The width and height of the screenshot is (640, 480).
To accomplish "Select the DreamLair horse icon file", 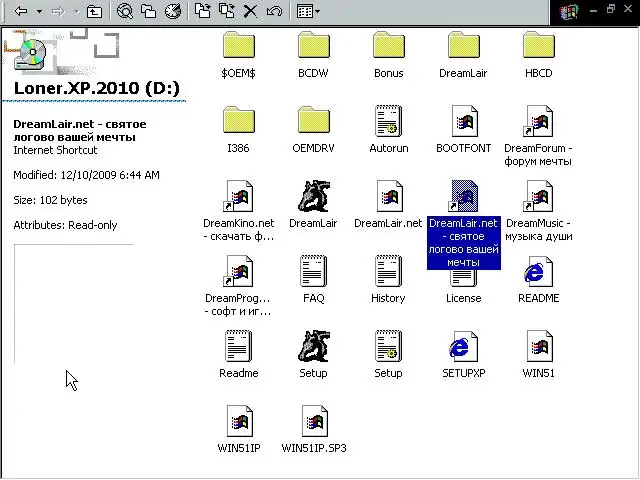I will coord(313,205).
